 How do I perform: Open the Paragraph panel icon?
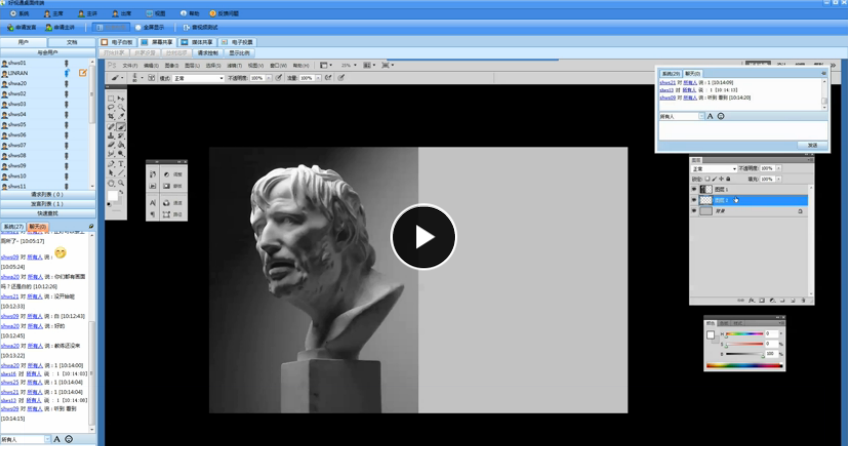[x=153, y=214]
